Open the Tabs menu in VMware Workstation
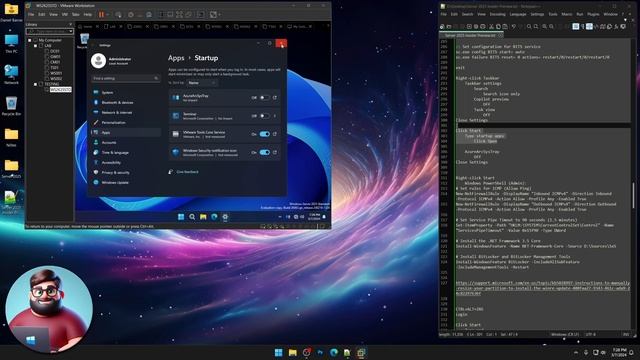The width and height of the screenshot is (640, 360). [x=76, y=15]
